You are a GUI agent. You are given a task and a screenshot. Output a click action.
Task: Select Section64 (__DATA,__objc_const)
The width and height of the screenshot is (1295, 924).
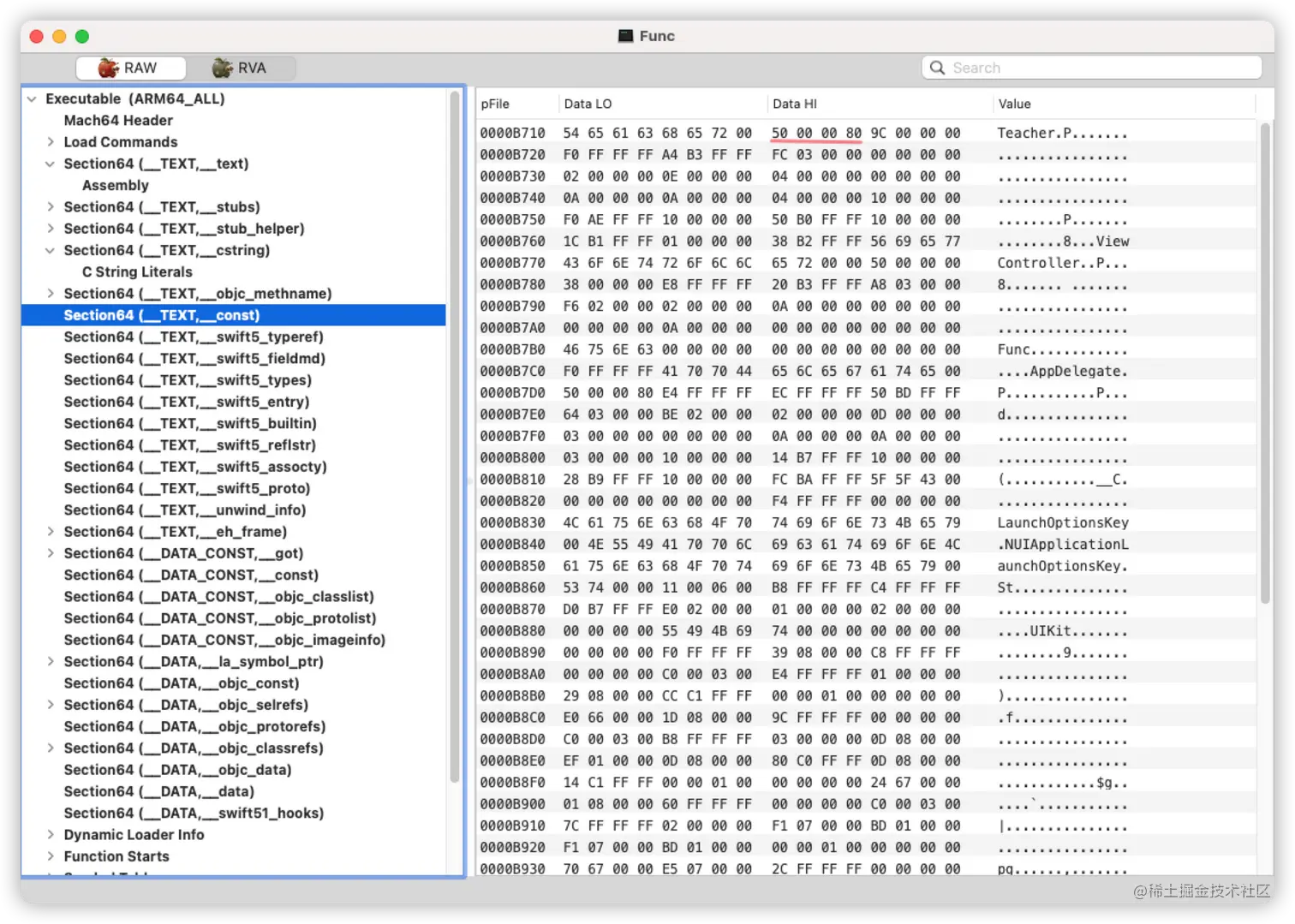click(x=182, y=683)
